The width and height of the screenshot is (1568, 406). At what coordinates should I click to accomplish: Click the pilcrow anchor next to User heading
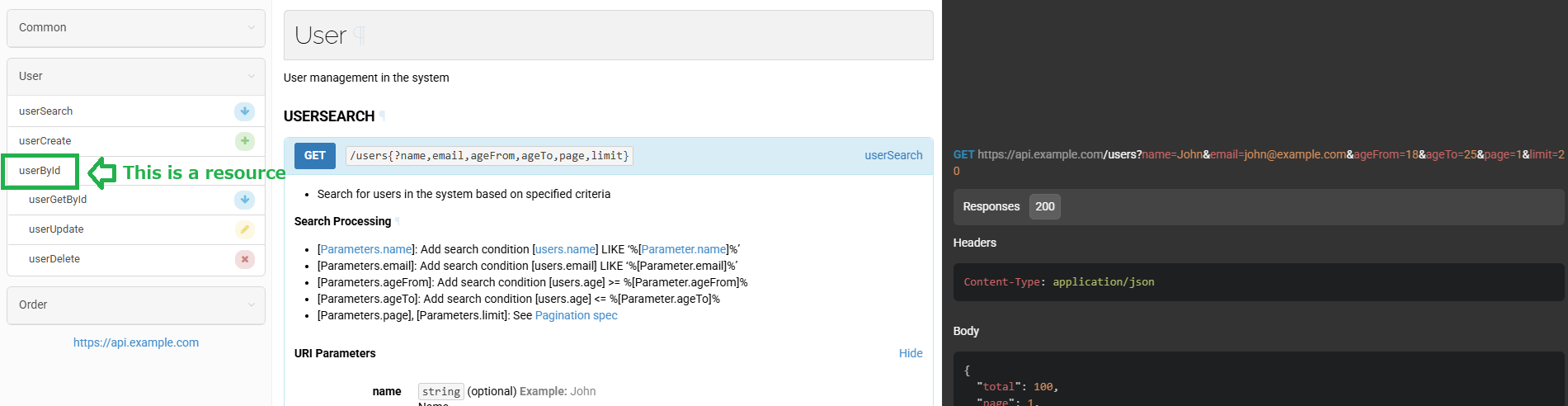pyautogui.click(x=359, y=35)
